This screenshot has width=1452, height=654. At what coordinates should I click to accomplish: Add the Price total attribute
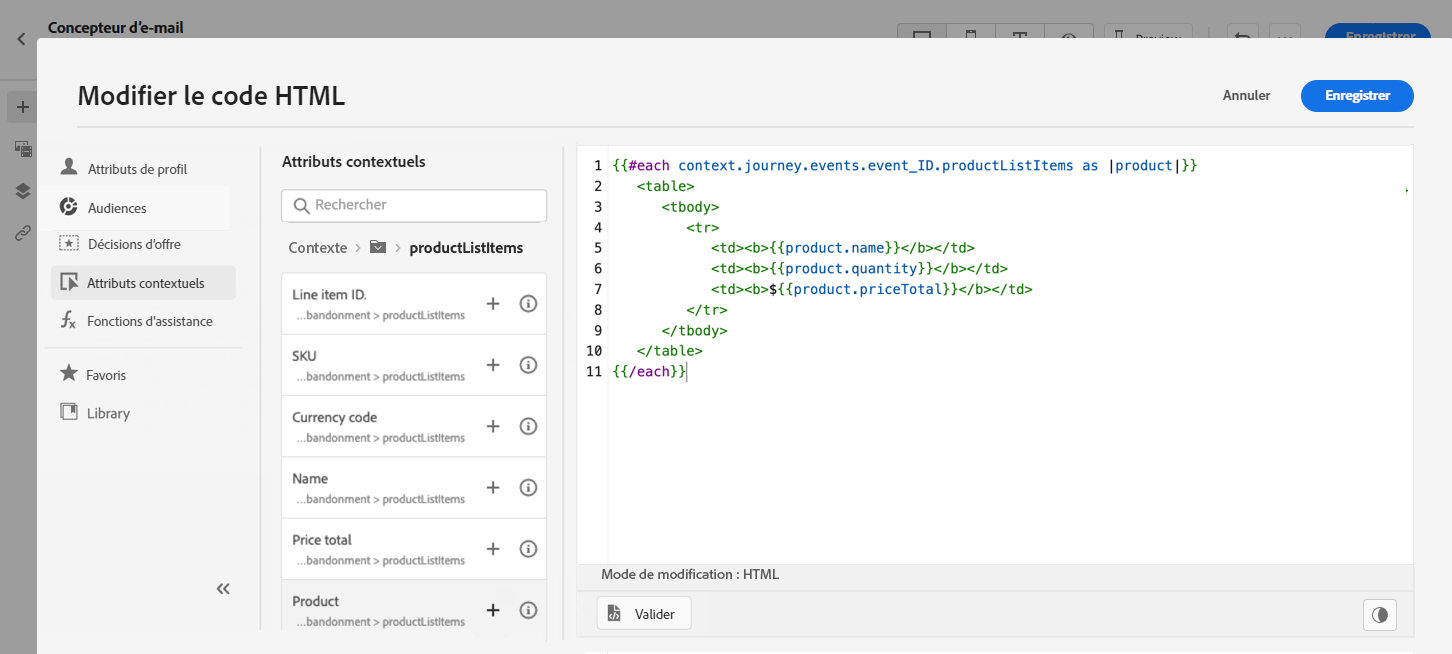[x=493, y=549]
